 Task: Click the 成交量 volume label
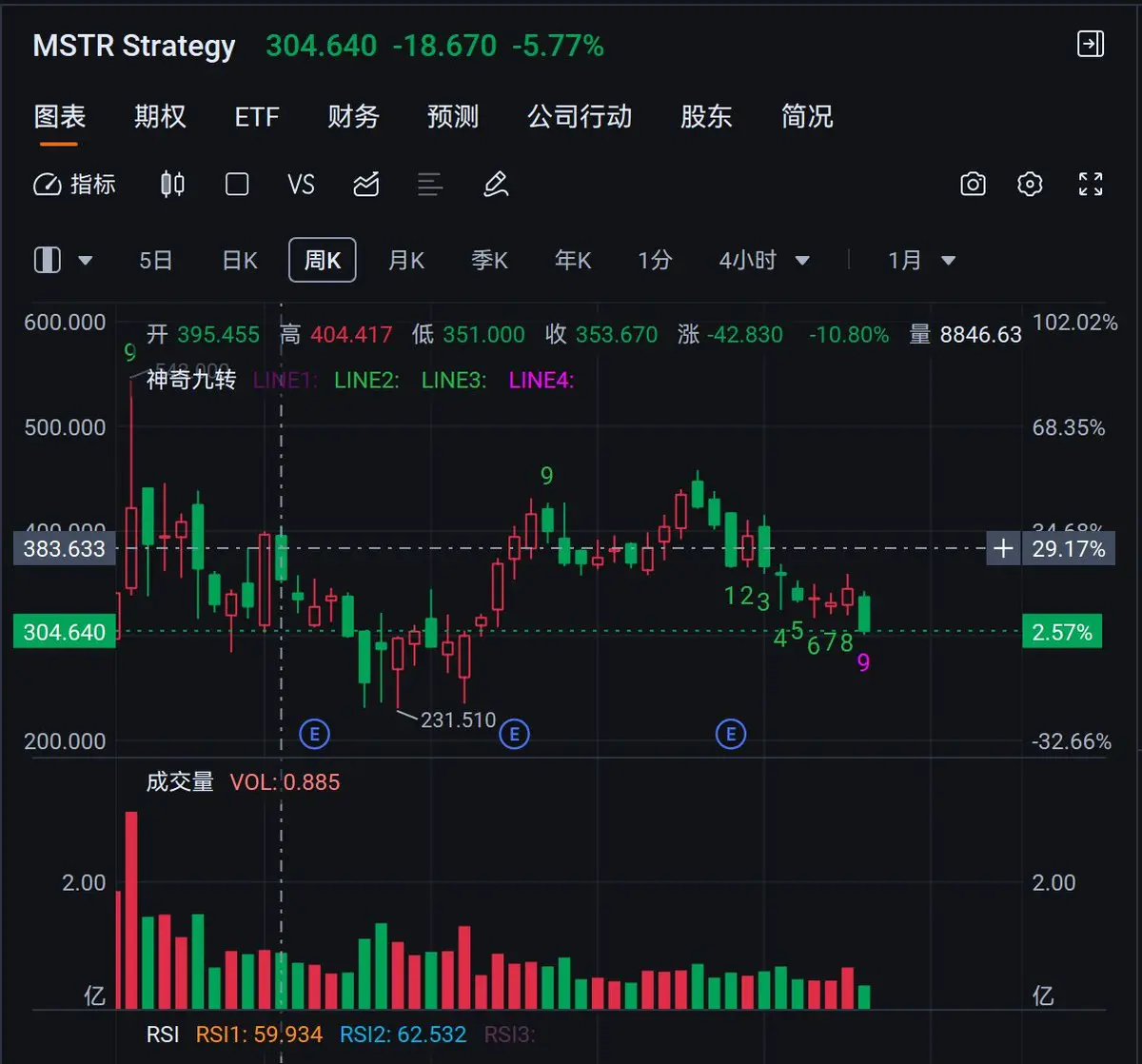(180, 781)
